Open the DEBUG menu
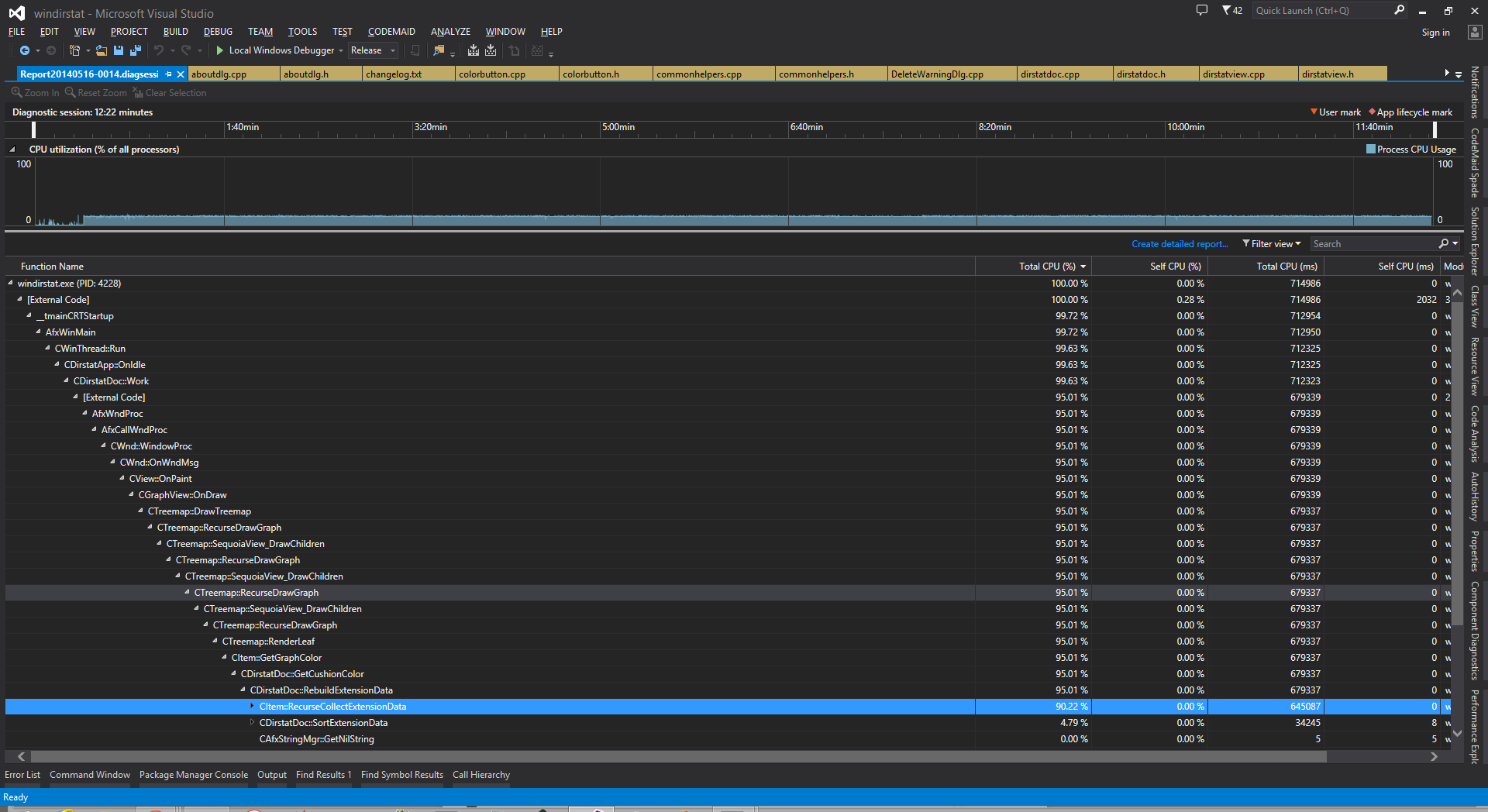This screenshot has height=812, width=1488. click(218, 32)
